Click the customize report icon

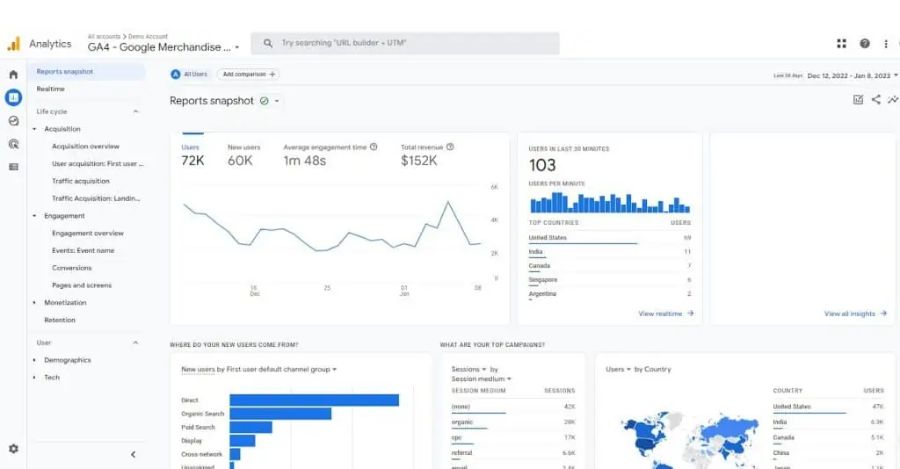coord(858,100)
